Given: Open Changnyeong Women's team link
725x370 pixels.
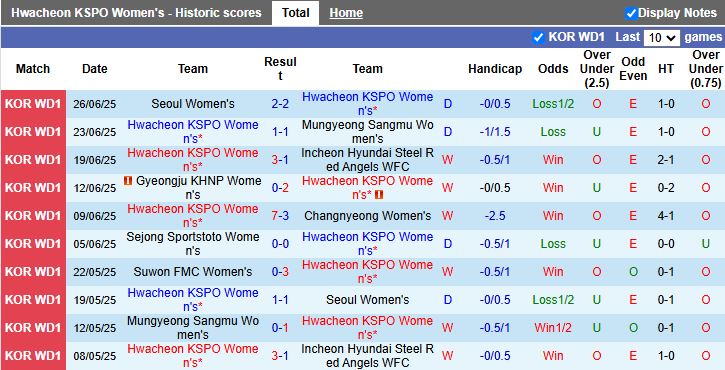Looking at the screenshot, I should tap(368, 216).
